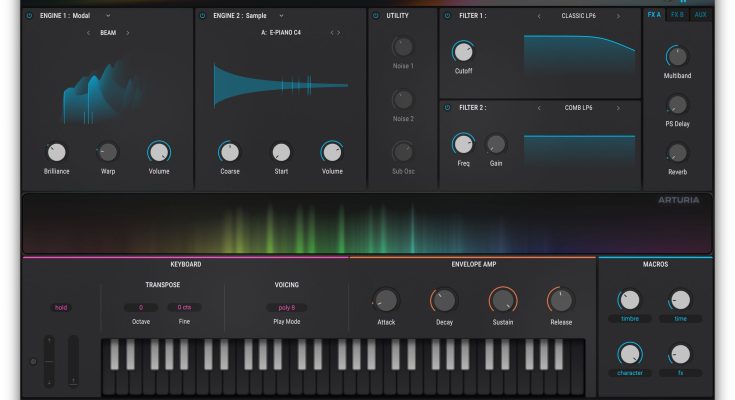Click the previous arrow beside BEAM
The width and height of the screenshot is (735, 400).
click(88, 33)
